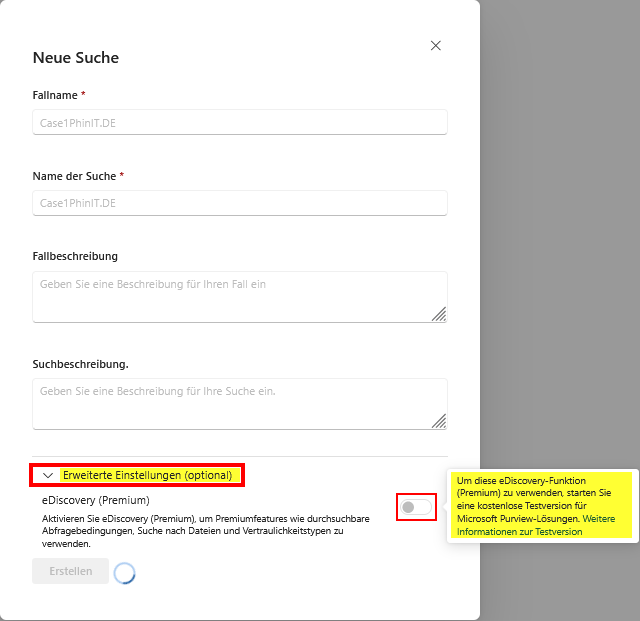Focus the Name der Suche text box
Image resolution: width=640 pixels, height=621 pixels.
coord(239,203)
